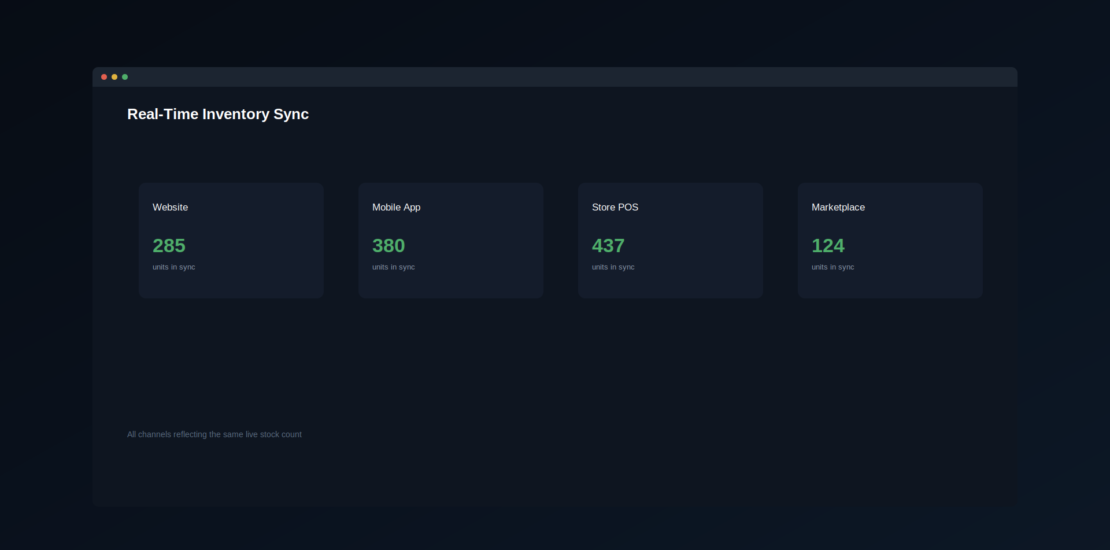Click the Marketplace label
The height and width of the screenshot is (550, 1110).
pyautogui.click(x=838, y=207)
